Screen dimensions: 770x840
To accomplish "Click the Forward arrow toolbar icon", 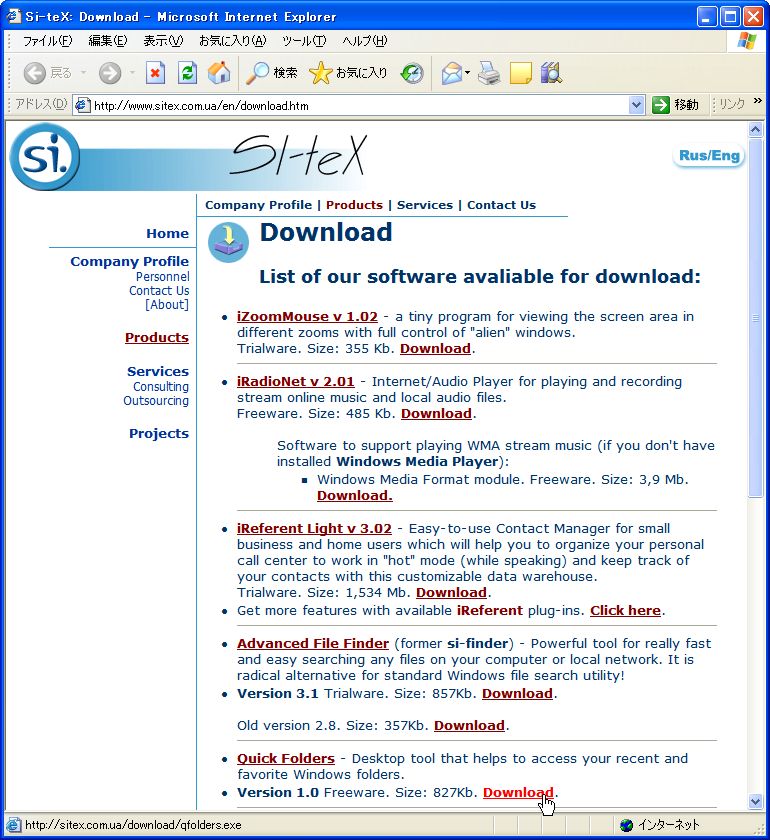I will pyautogui.click(x=110, y=73).
